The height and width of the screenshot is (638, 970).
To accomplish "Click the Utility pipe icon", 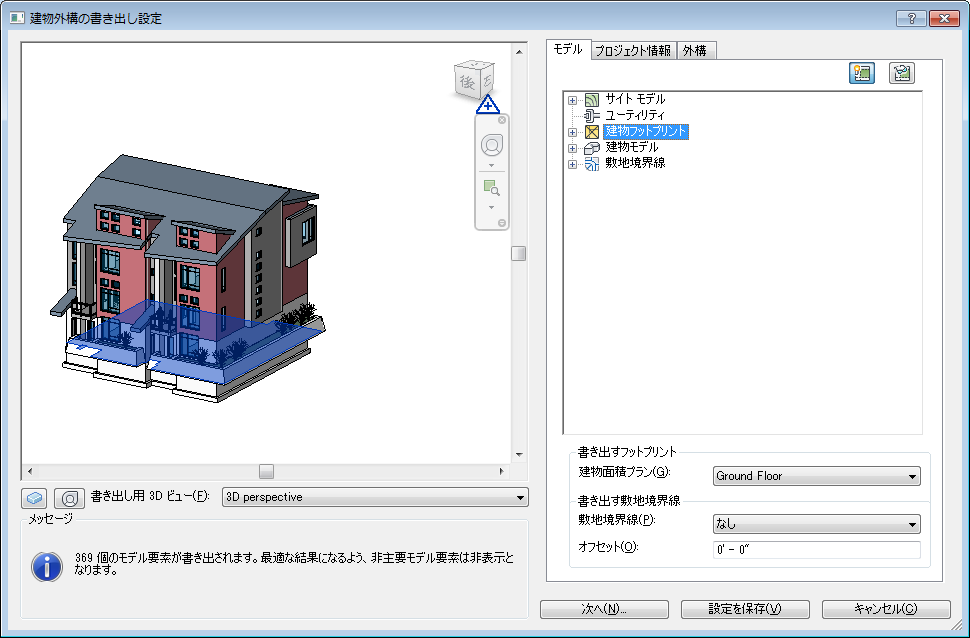I will 592,115.
